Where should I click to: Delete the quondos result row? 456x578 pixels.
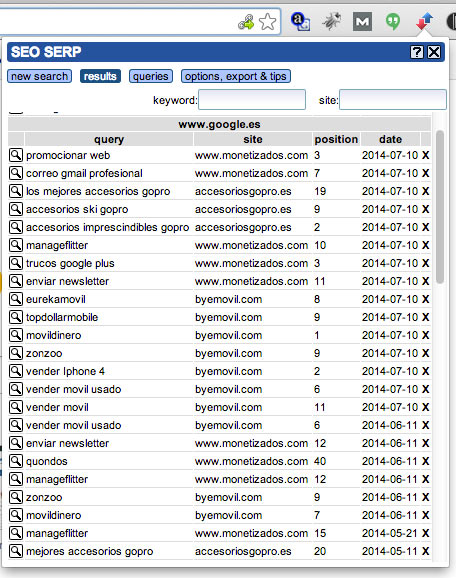[x=425, y=461]
